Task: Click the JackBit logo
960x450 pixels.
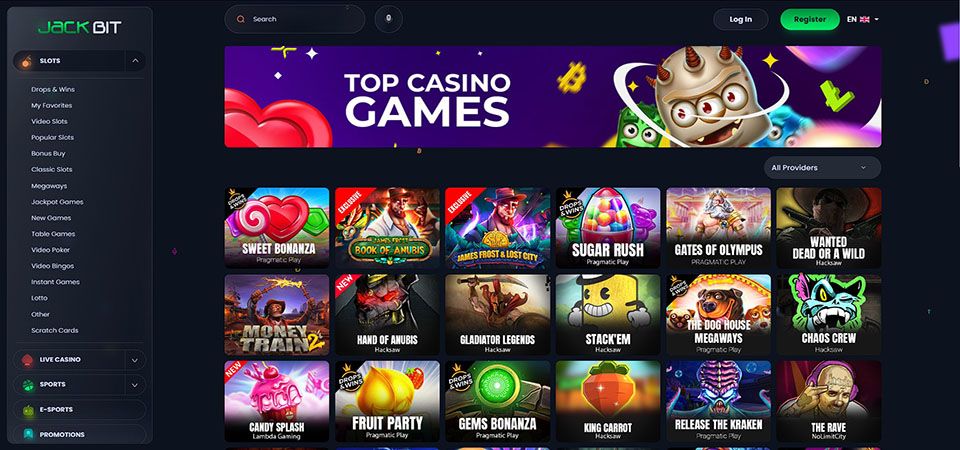Action: pos(80,28)
